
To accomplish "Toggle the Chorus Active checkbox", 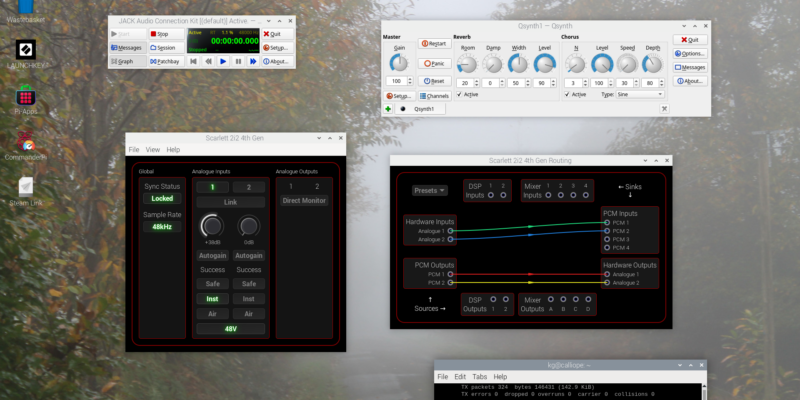I will (x=567, y=94).
